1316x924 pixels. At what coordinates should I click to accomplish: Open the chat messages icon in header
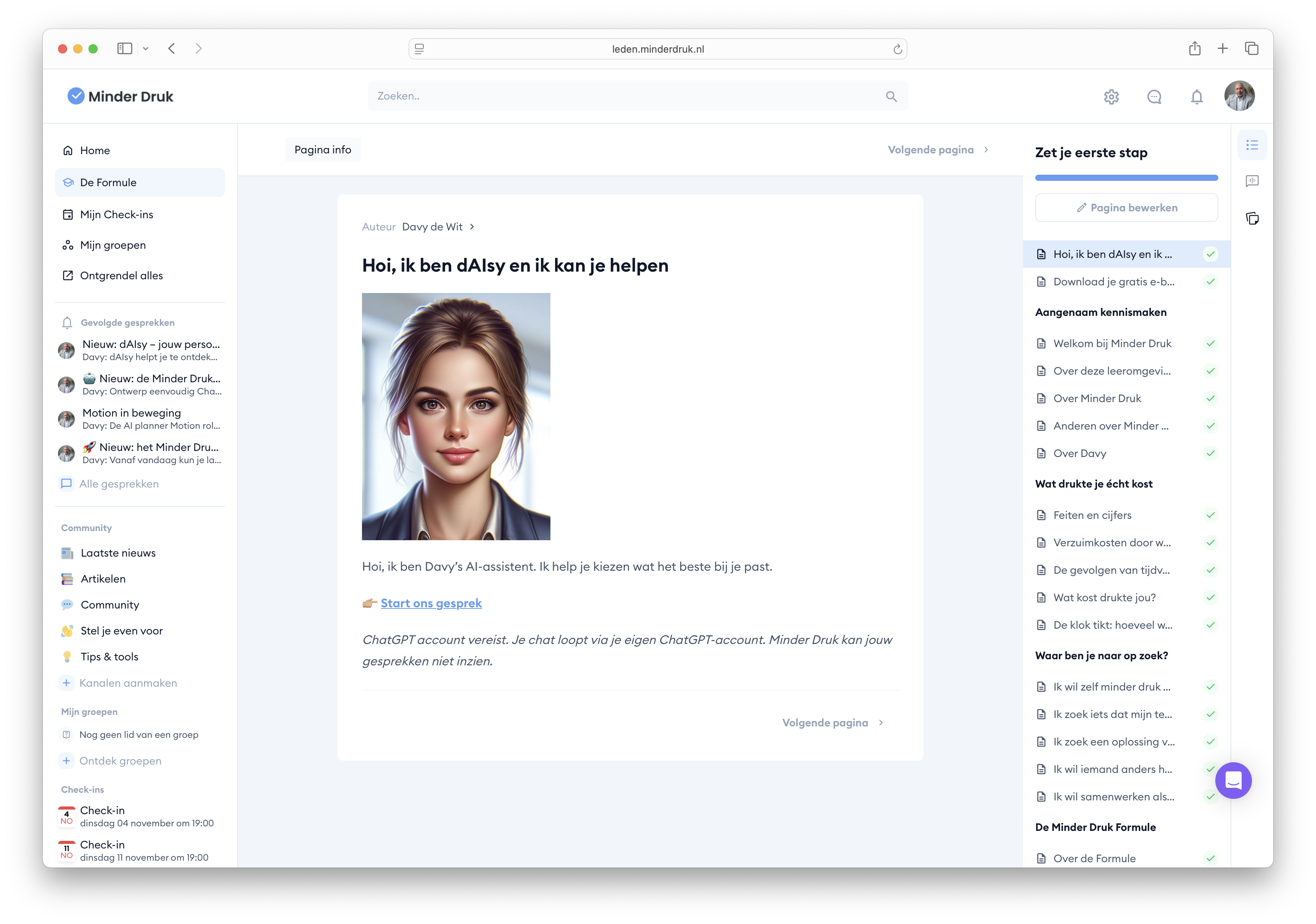coord(1154,96)
